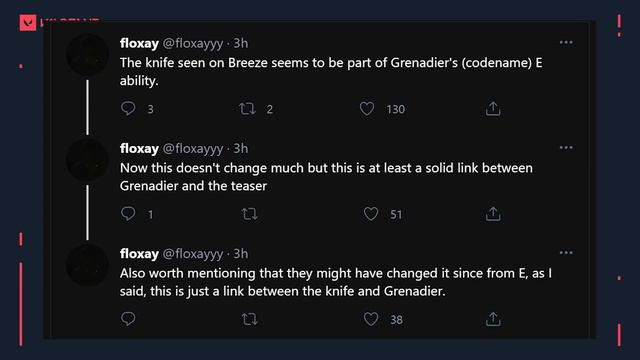Retweet the third tweet about knife and Grenadier
This screenshot has height=360, width=640.
249,319
